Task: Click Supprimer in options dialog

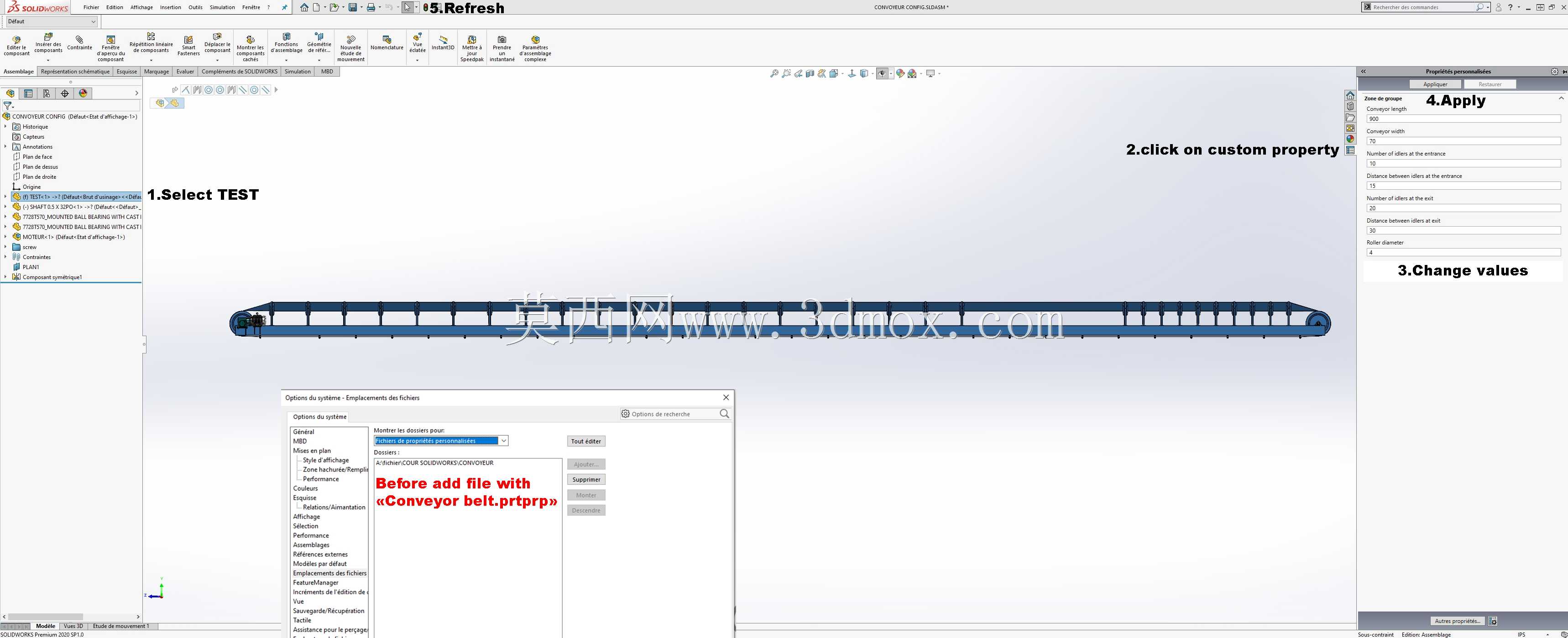Action: [x=586, y=479]
